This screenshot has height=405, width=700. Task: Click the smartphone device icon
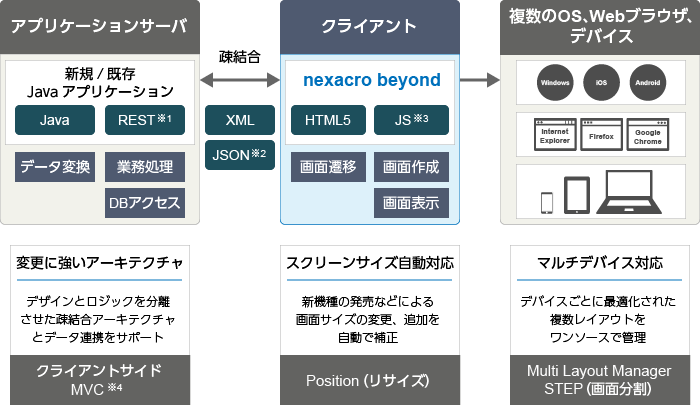(547, 203)
